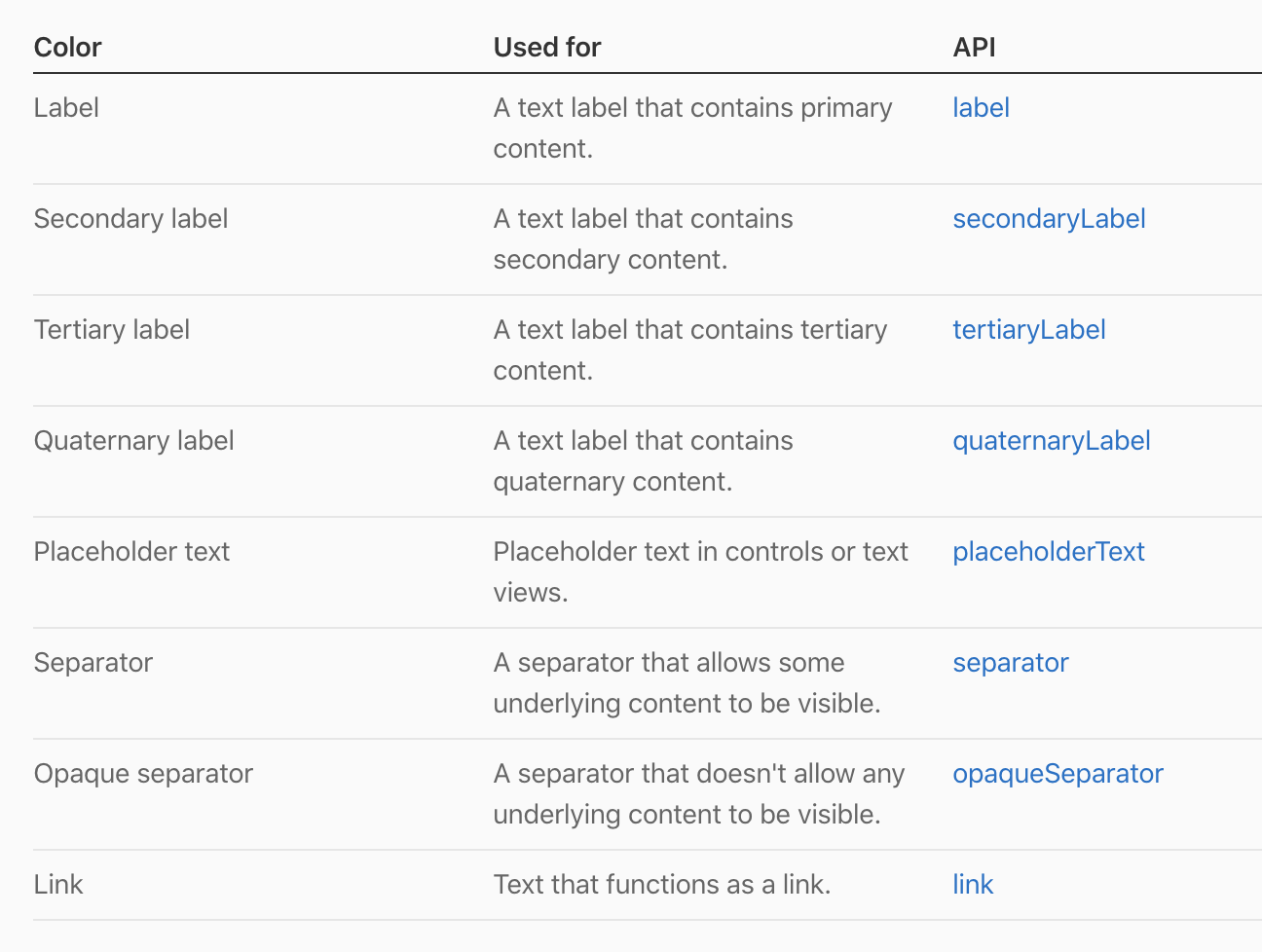
Task: Click the Separator color name cell
Action: (x=93, y=663)
